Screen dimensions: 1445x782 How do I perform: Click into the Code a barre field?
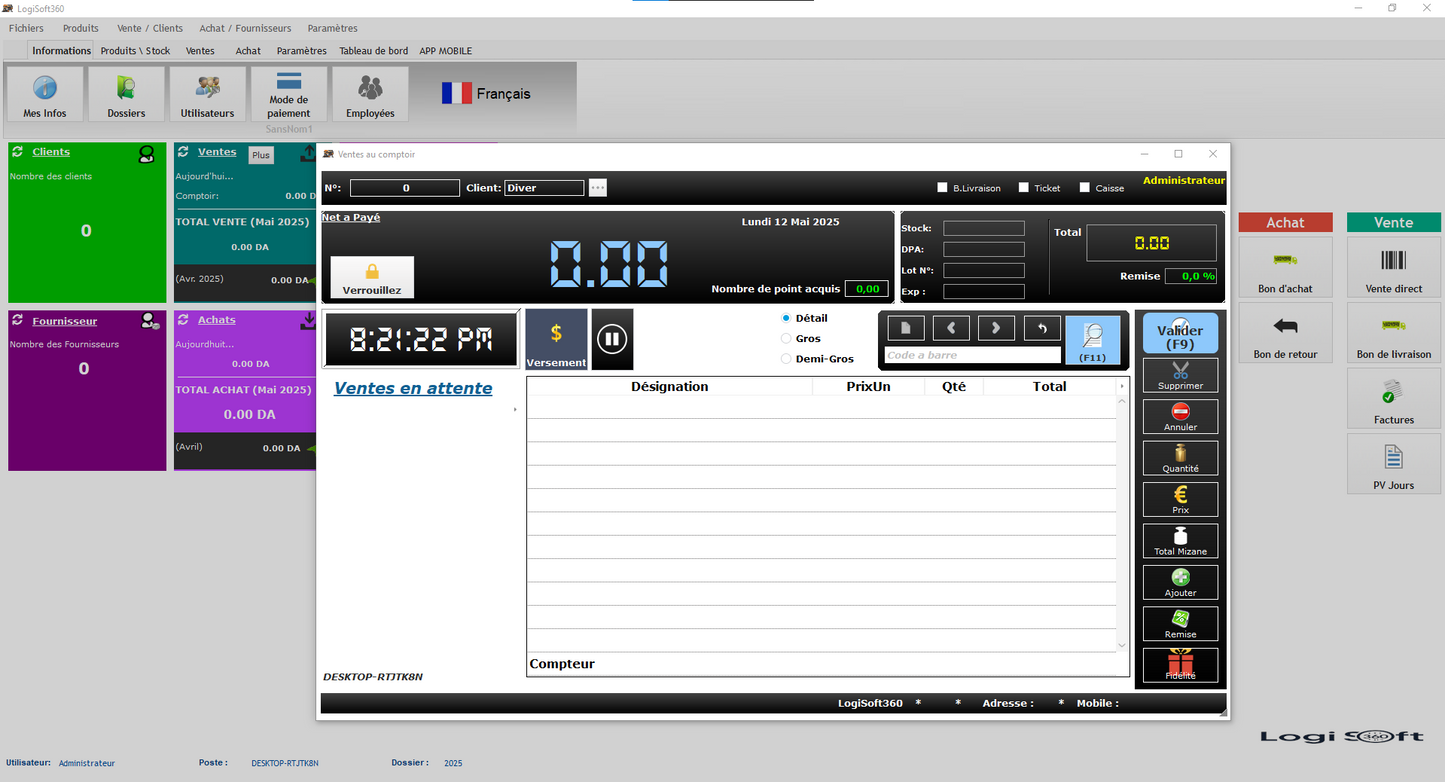[x=972, y=355]
